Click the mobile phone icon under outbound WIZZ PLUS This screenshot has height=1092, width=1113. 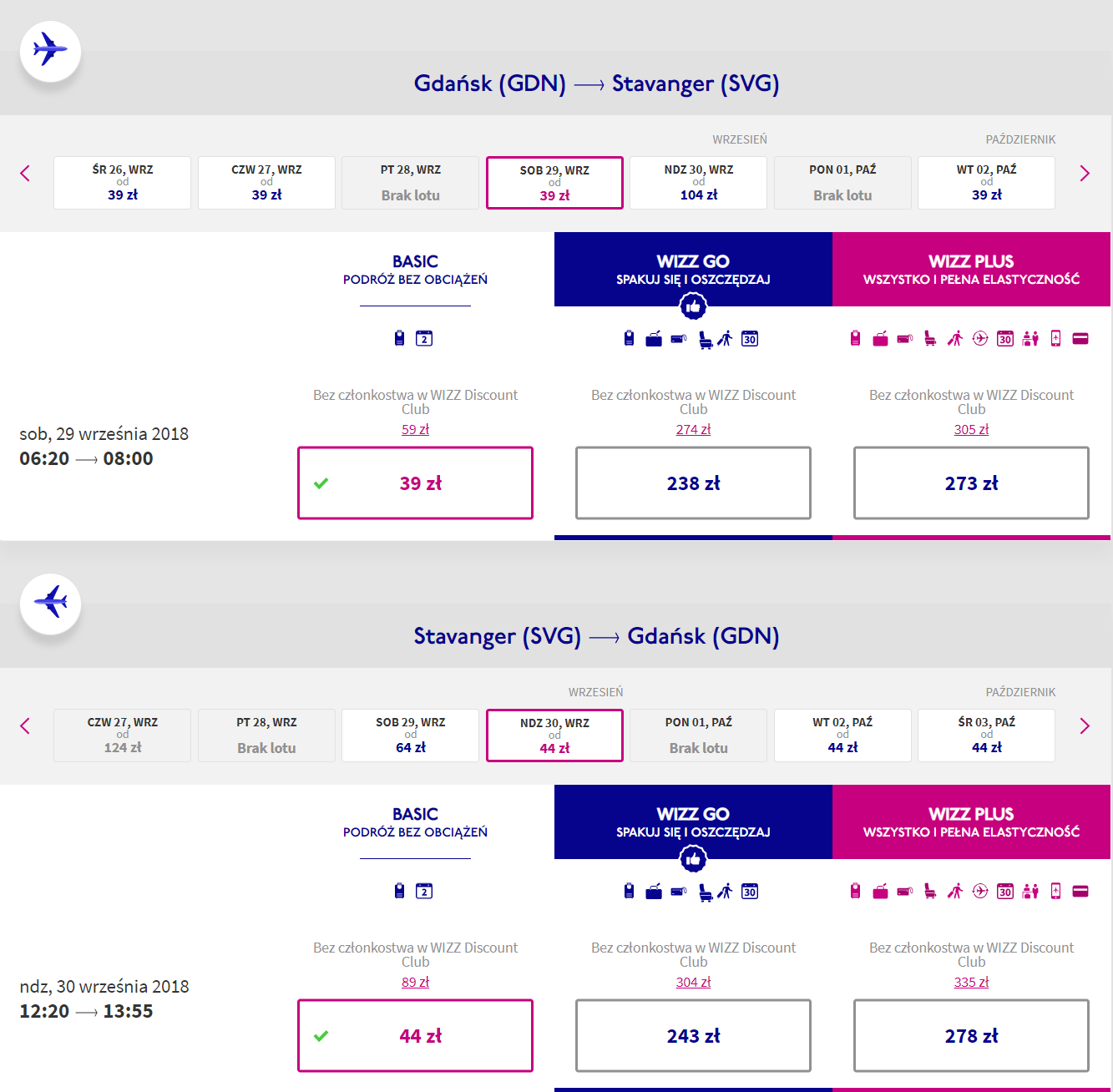pos(1055,338)
